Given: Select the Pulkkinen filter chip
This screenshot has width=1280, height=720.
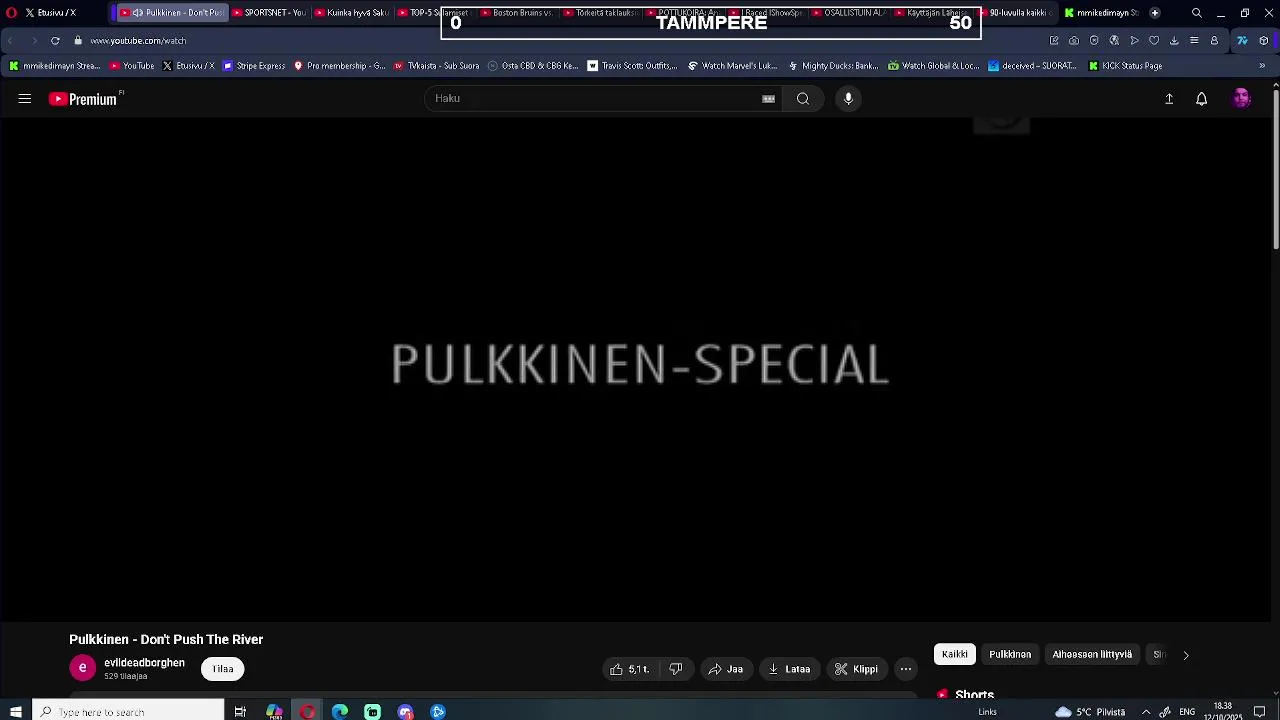Looking at the screenshot, I should [1010, 654].
